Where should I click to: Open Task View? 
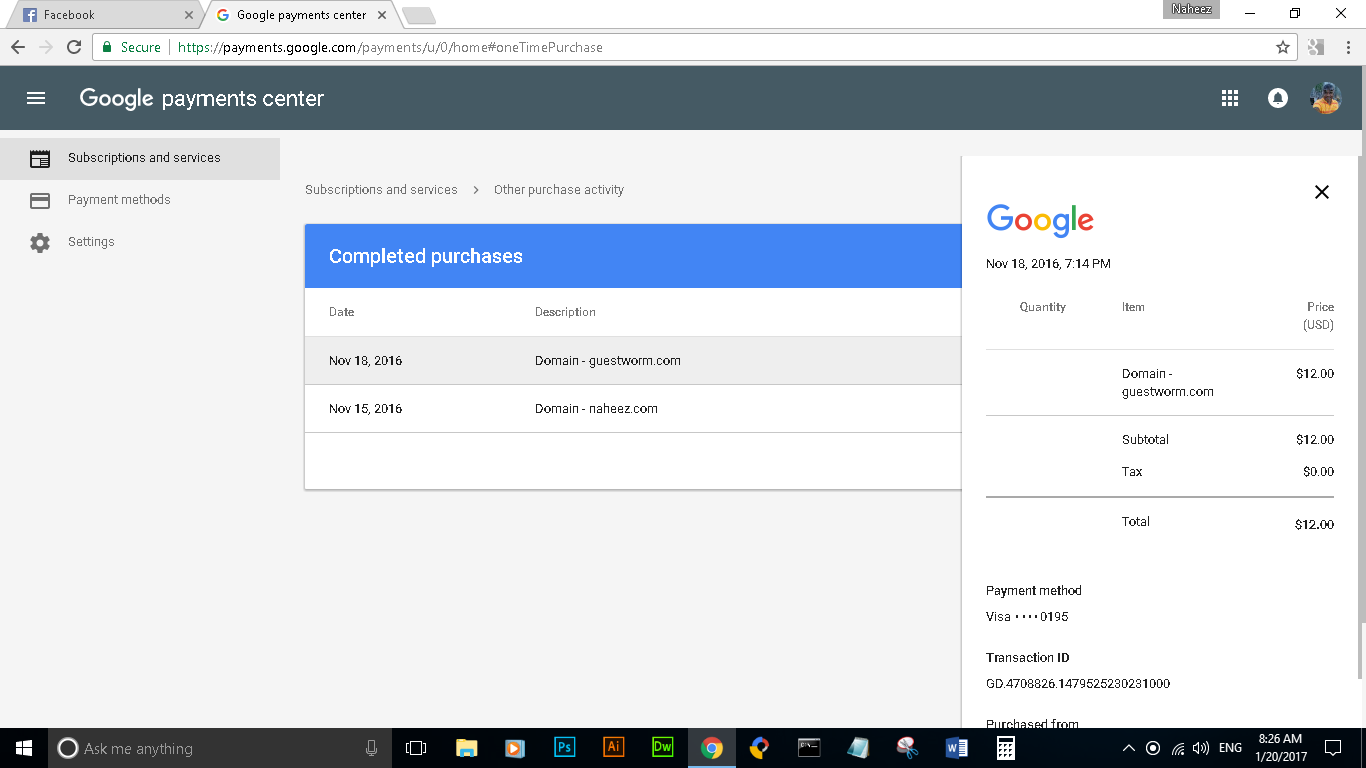tap(416, 748)
